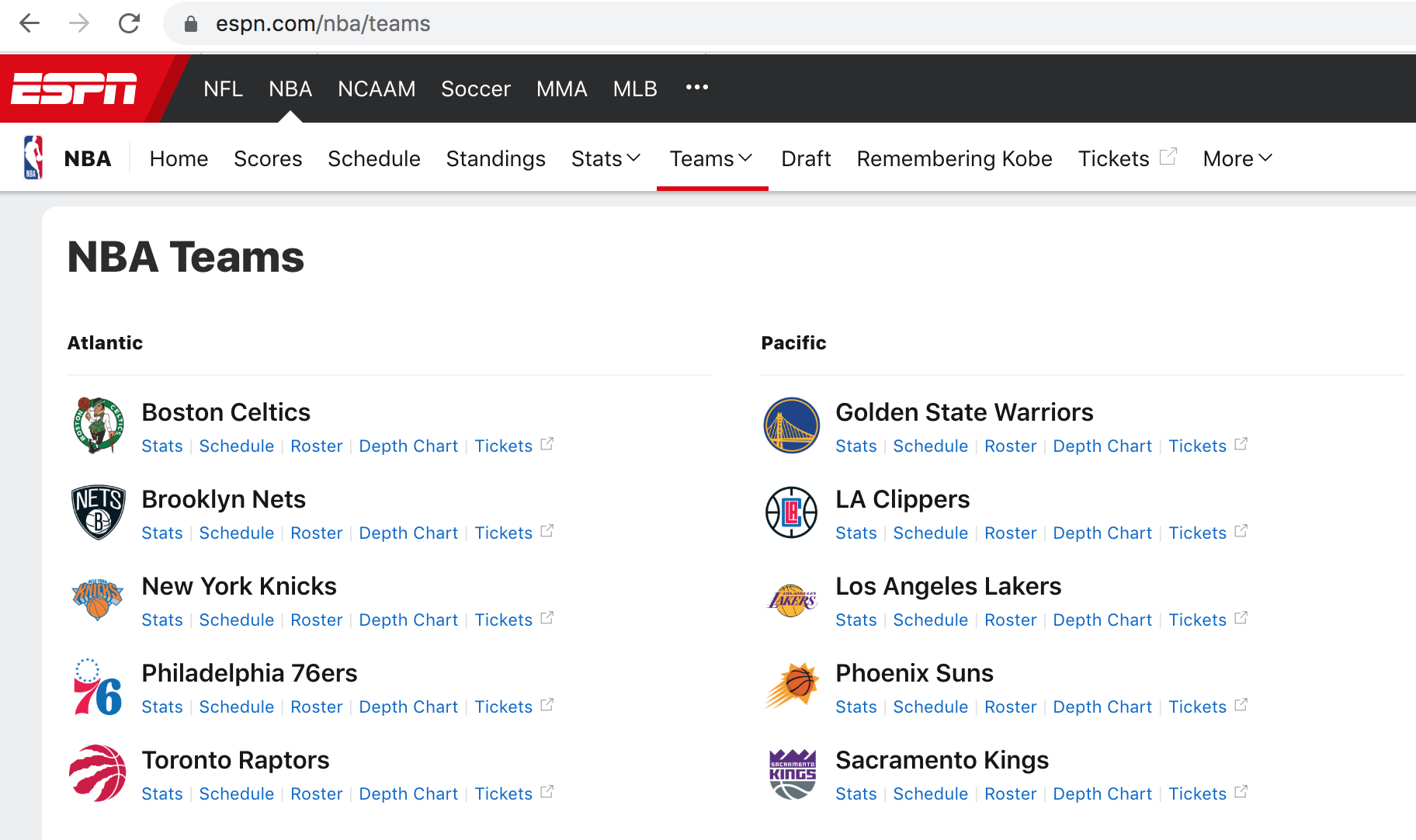Click the browser back arrow
This screenshot has width=1416, height=840.
click(x=29, y=23)
